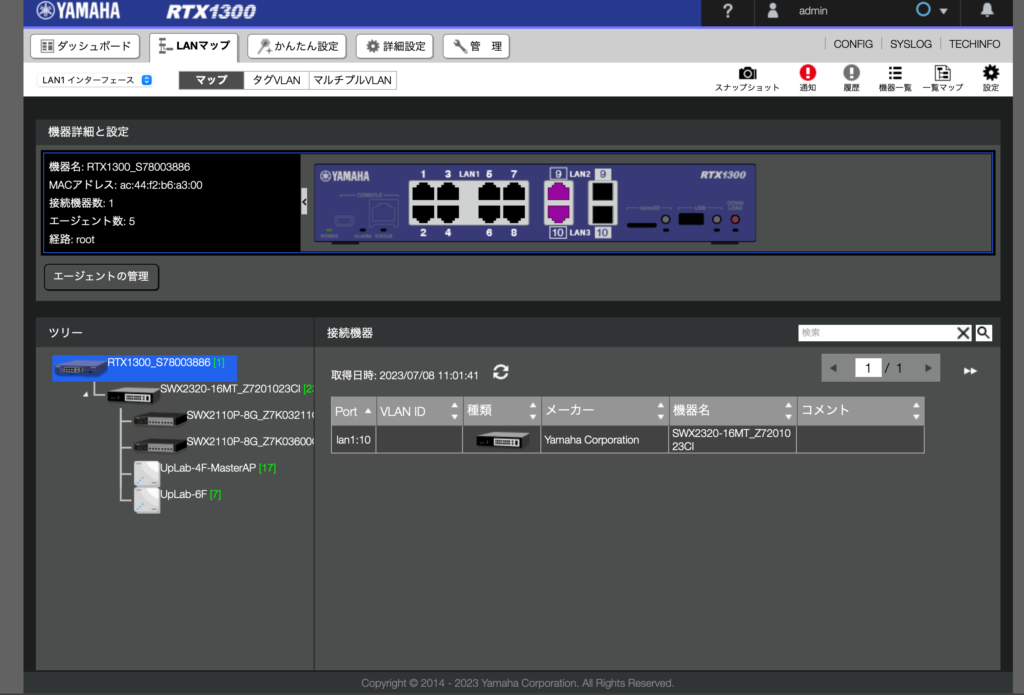Switch to the Tag VLAN tab
Viewport: 1024px width, 695px height.
coord(275,80)
